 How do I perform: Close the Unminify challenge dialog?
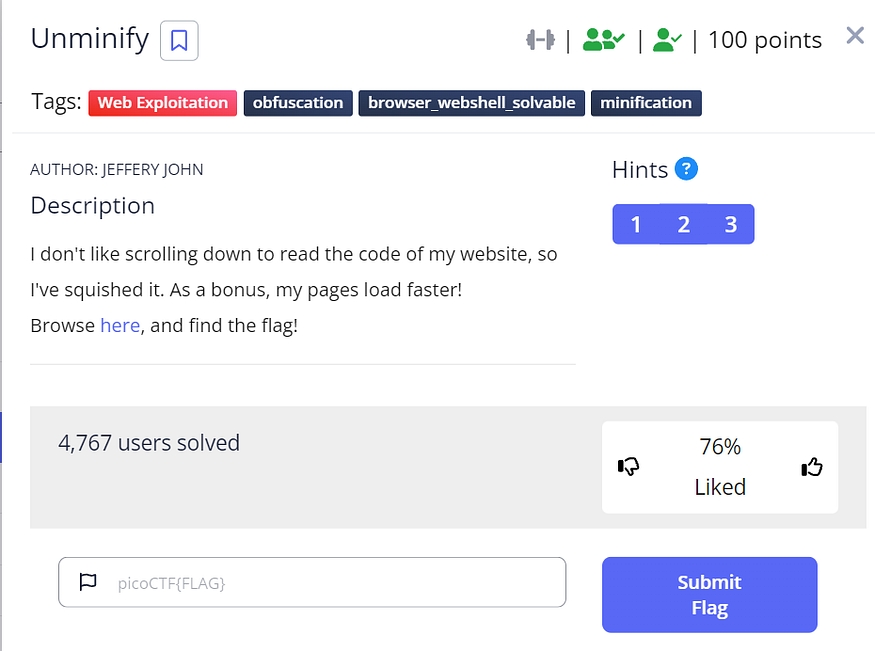(x=855, y=36)
